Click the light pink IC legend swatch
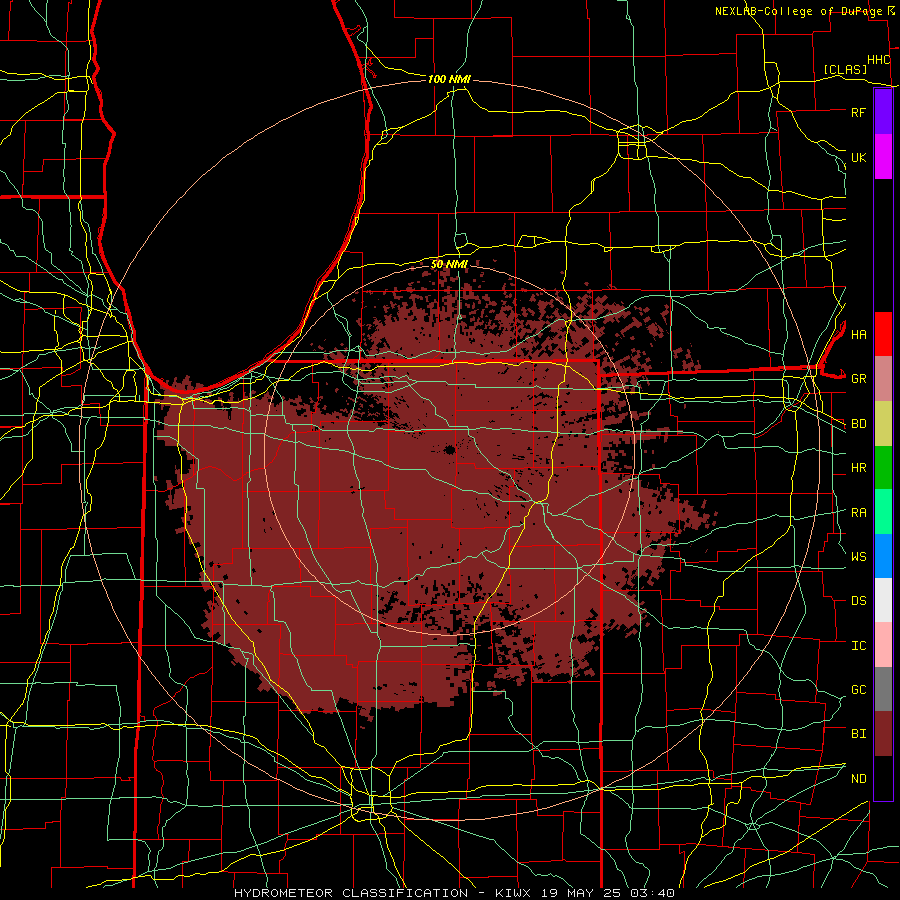Image resolution: width=900 pixels, height=900 pixels. pyautogui.click(x=883, y=645)
